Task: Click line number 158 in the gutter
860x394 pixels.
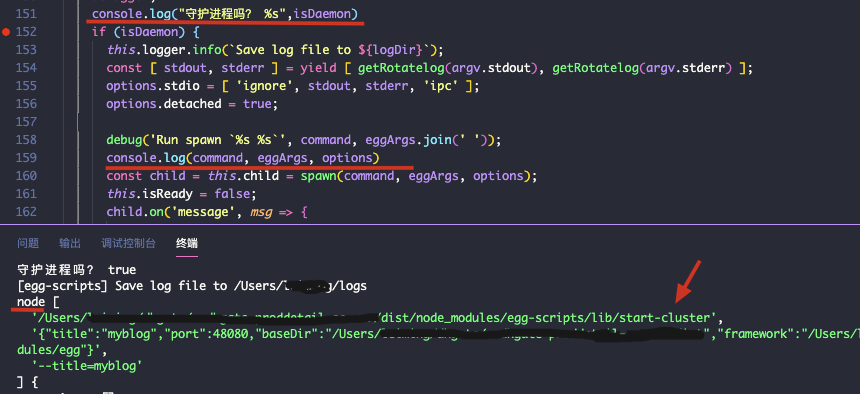Action: tap(26, 140)
